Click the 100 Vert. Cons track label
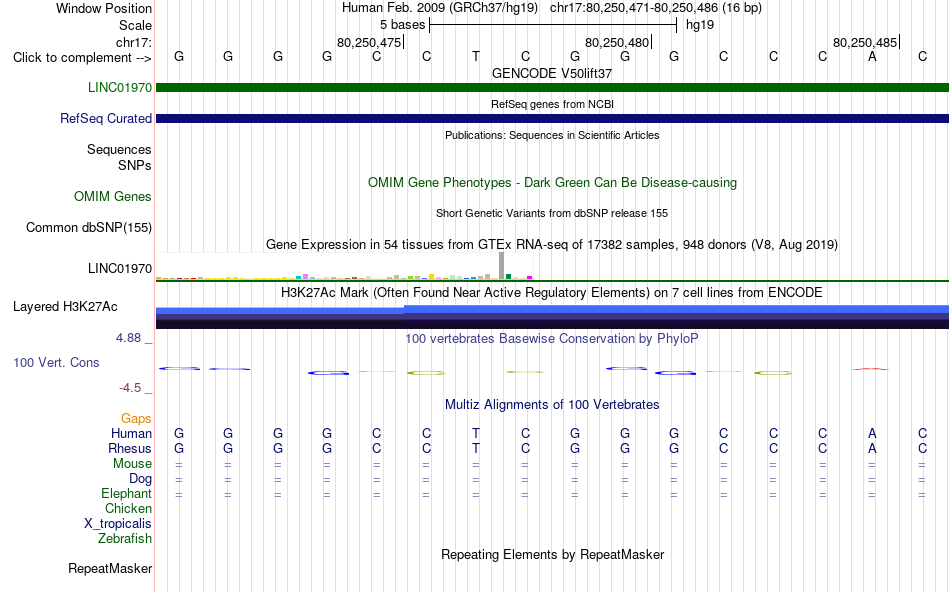The width and height of the screenshot is (950, 592). [56, 362]
